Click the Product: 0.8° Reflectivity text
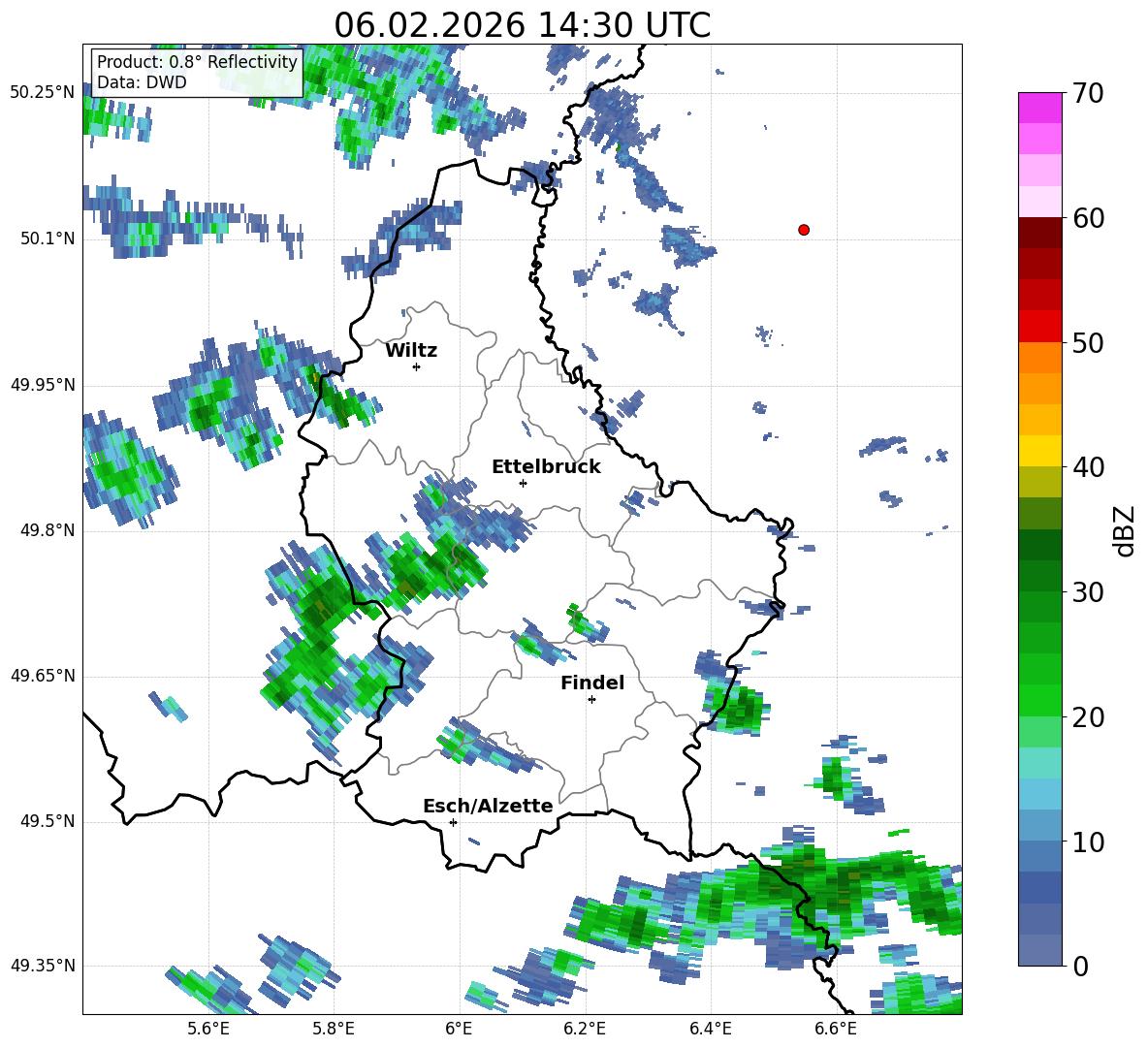The width and height of the screenshot is (1148, 1048). pyautogui.click(x=197, y=62)
